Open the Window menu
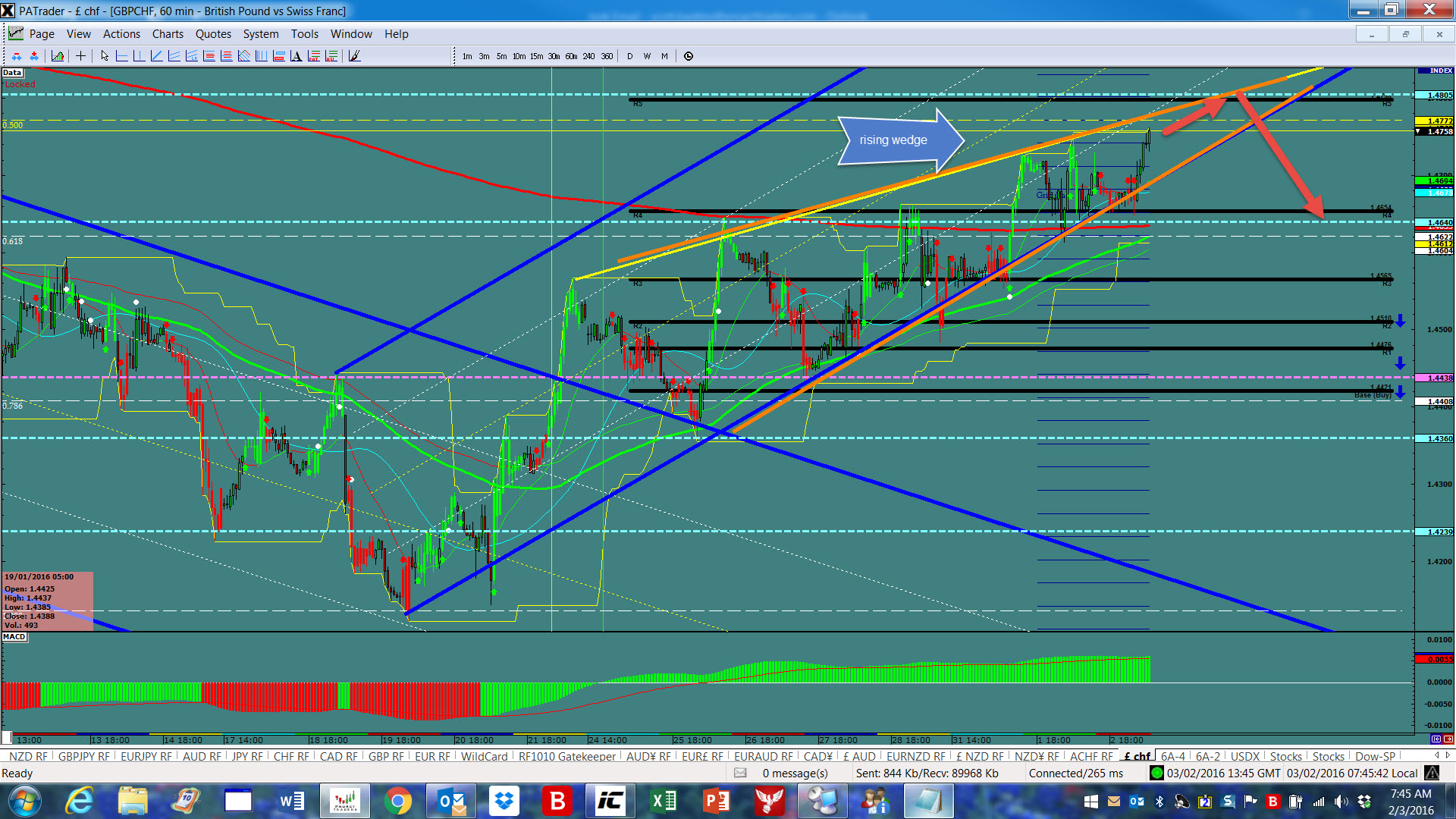The image size is (1456, 819). click(x=351, y=34)
